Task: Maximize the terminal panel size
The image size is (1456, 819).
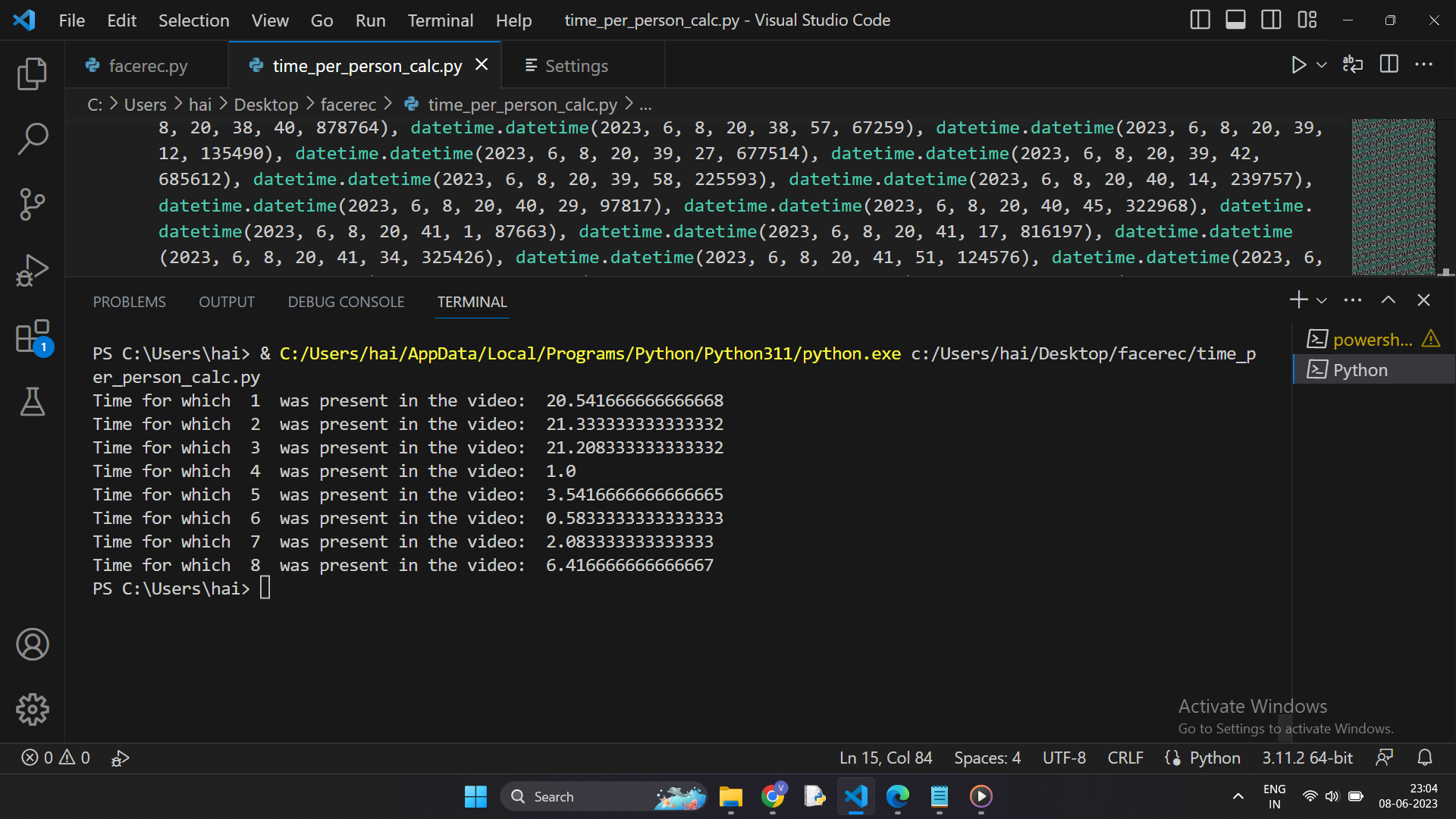Action: (x=1389, y=300)
